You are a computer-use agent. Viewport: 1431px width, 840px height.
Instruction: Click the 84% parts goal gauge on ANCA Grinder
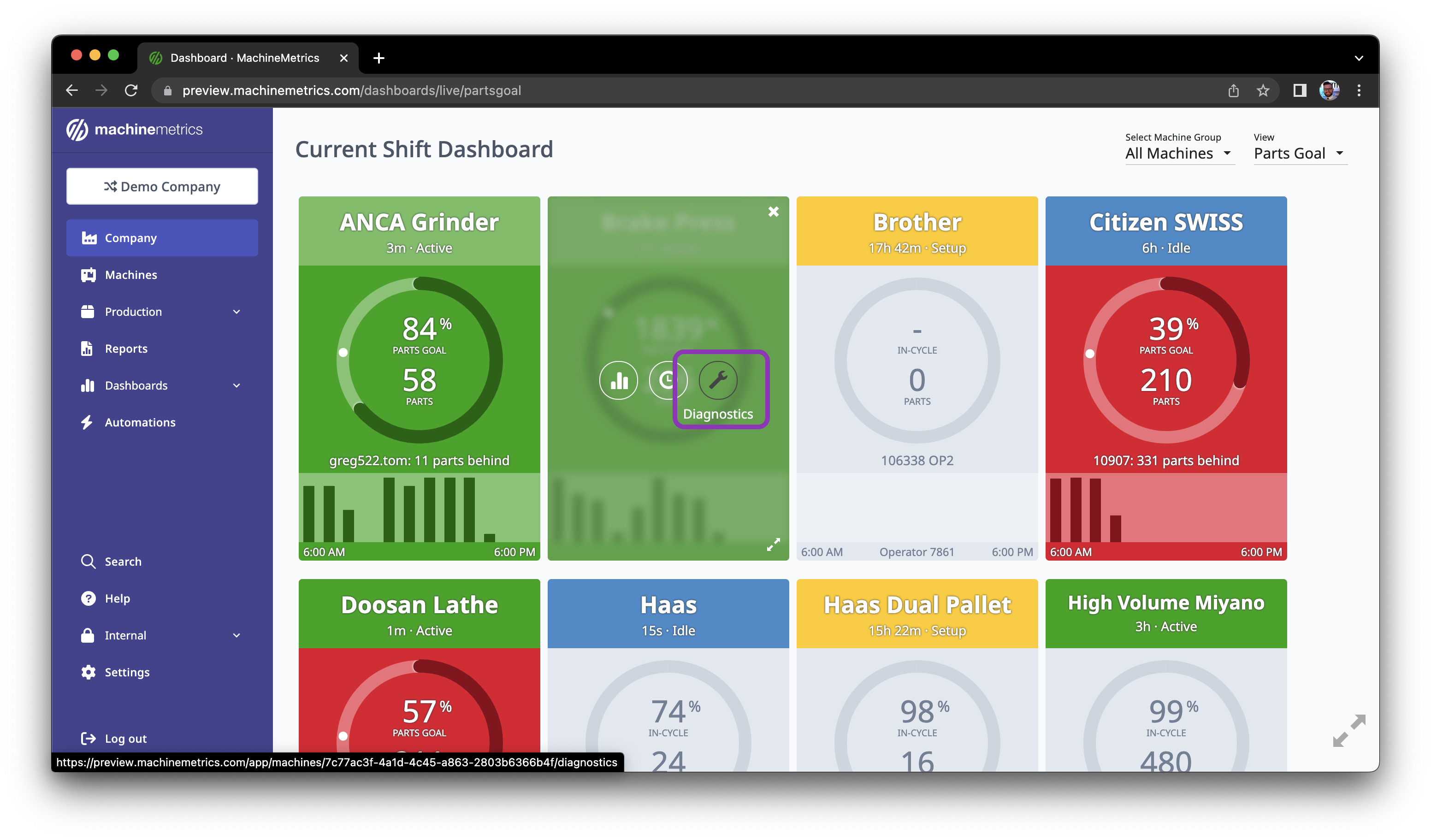pos(419,360)
